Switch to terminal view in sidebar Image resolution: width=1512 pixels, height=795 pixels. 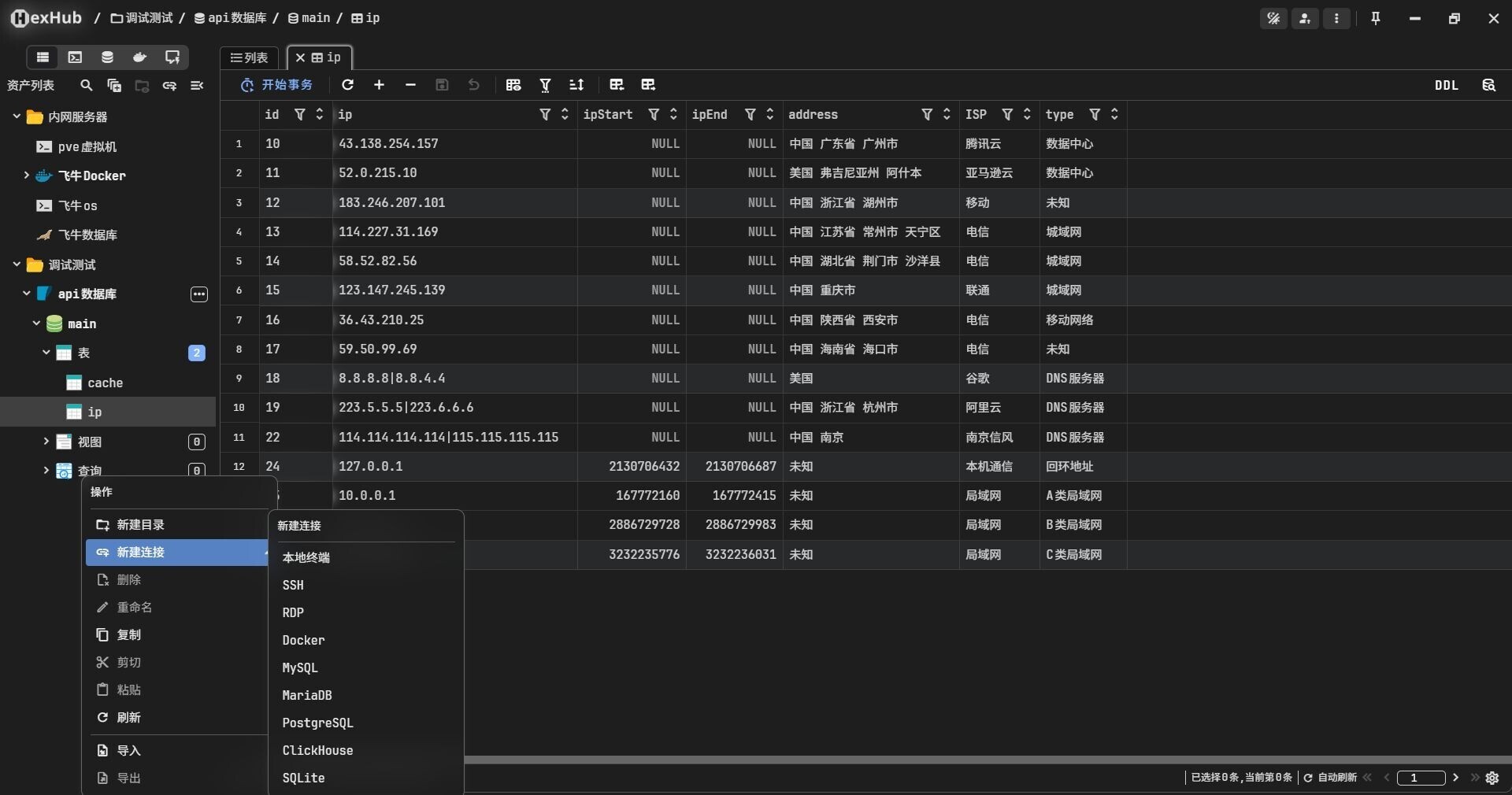(75, 57)
